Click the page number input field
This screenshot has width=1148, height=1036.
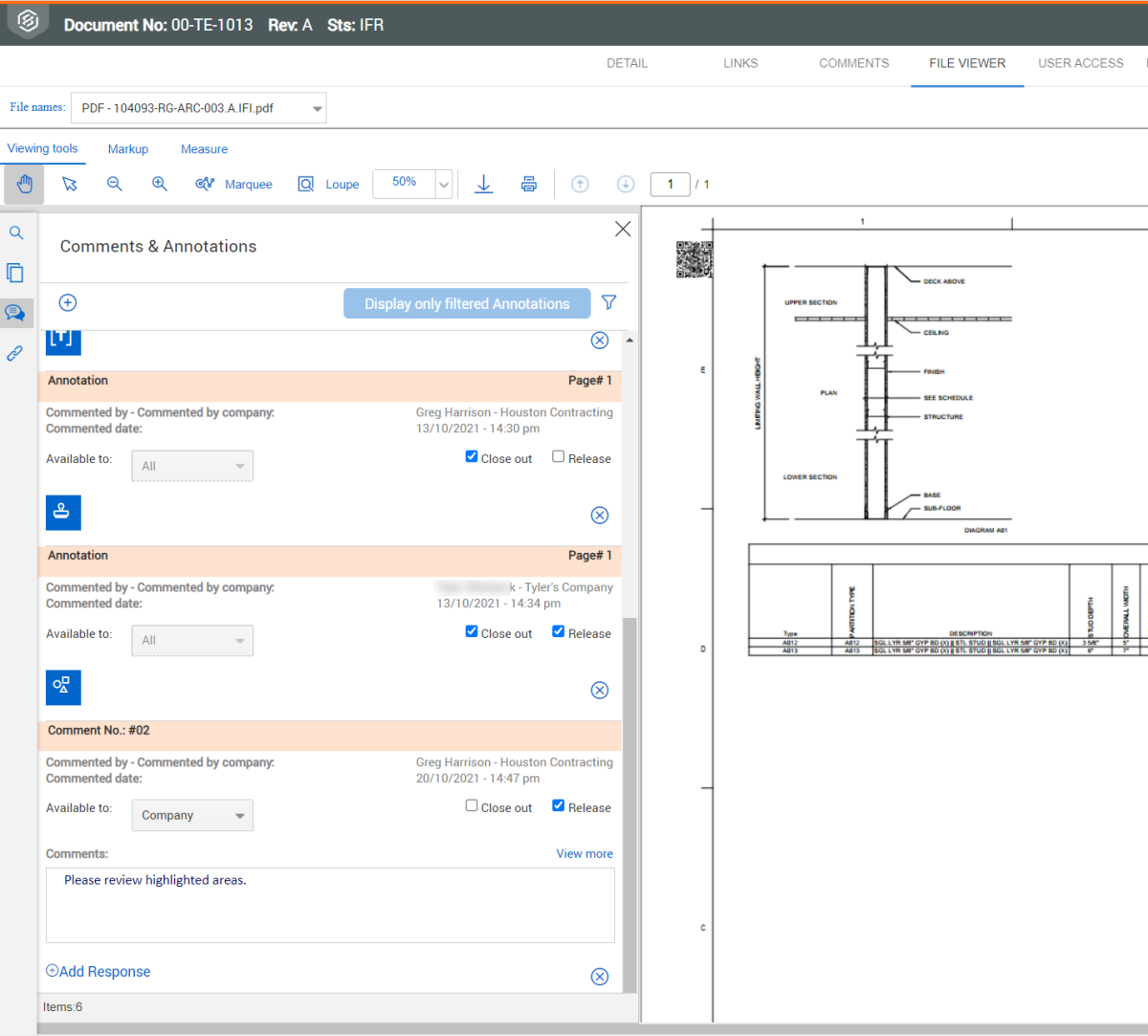pyautogui.click(x=670, y=184)
